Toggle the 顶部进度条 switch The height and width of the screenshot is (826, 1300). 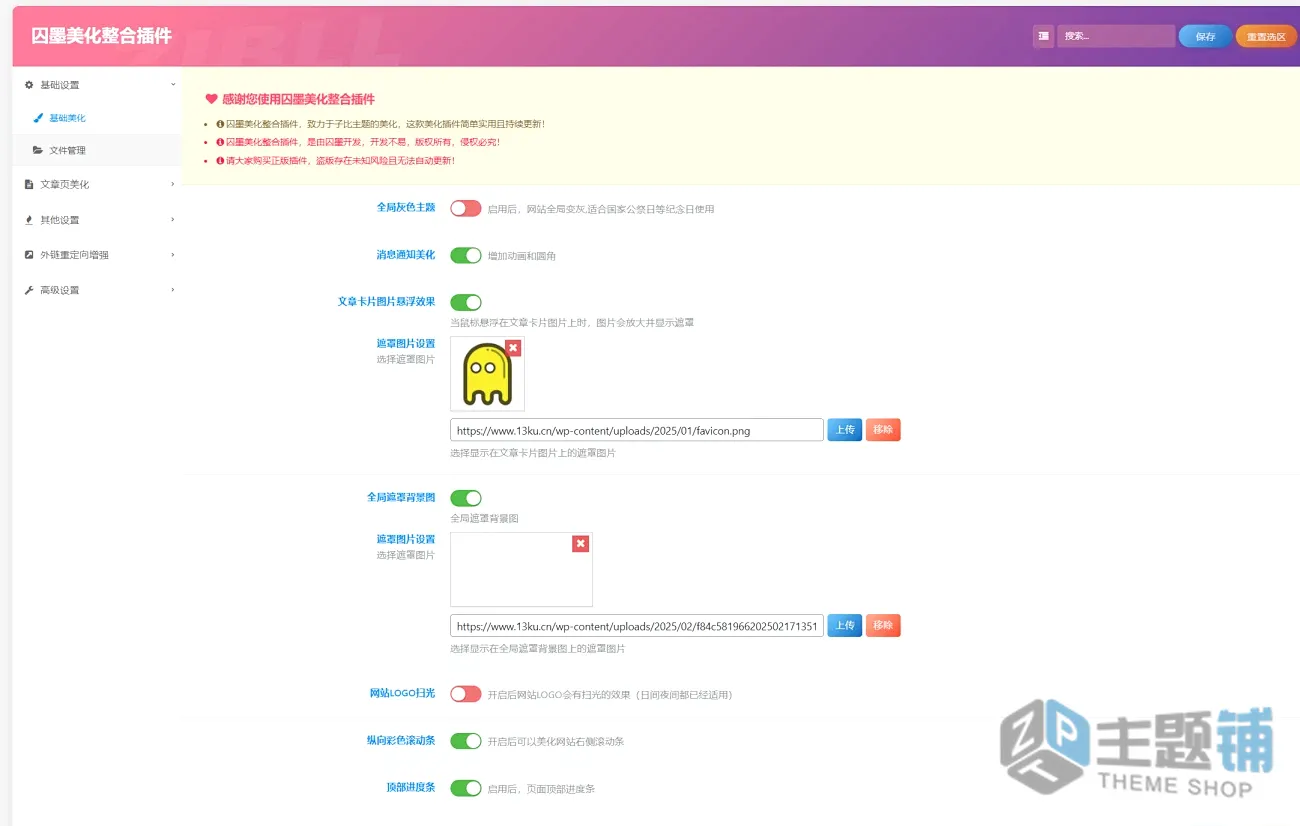pyautogui.click(x=466, y=788)
